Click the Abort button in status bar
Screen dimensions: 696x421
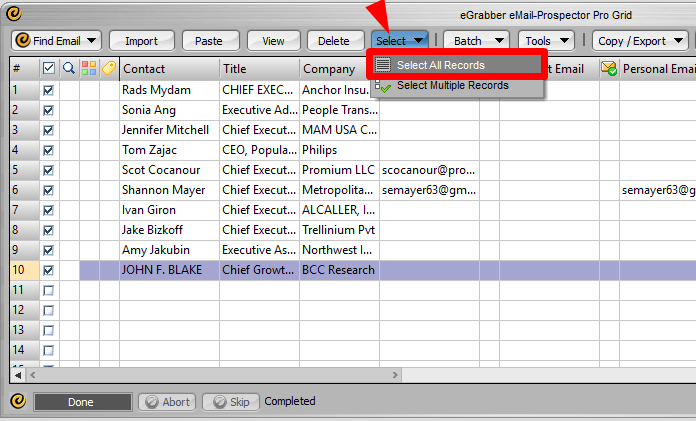(167, 402)
